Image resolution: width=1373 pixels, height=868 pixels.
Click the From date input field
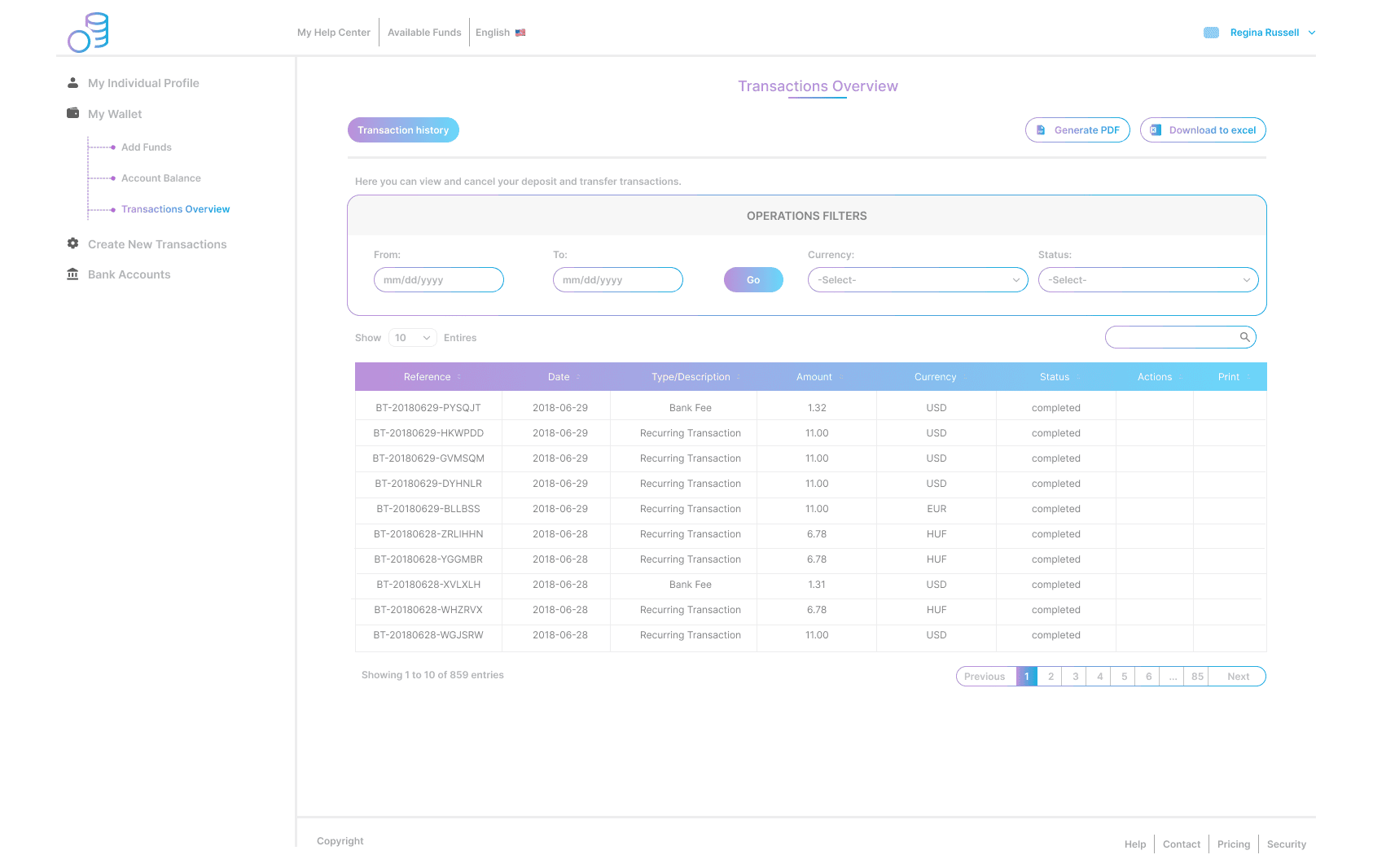(x=438, y=280)
